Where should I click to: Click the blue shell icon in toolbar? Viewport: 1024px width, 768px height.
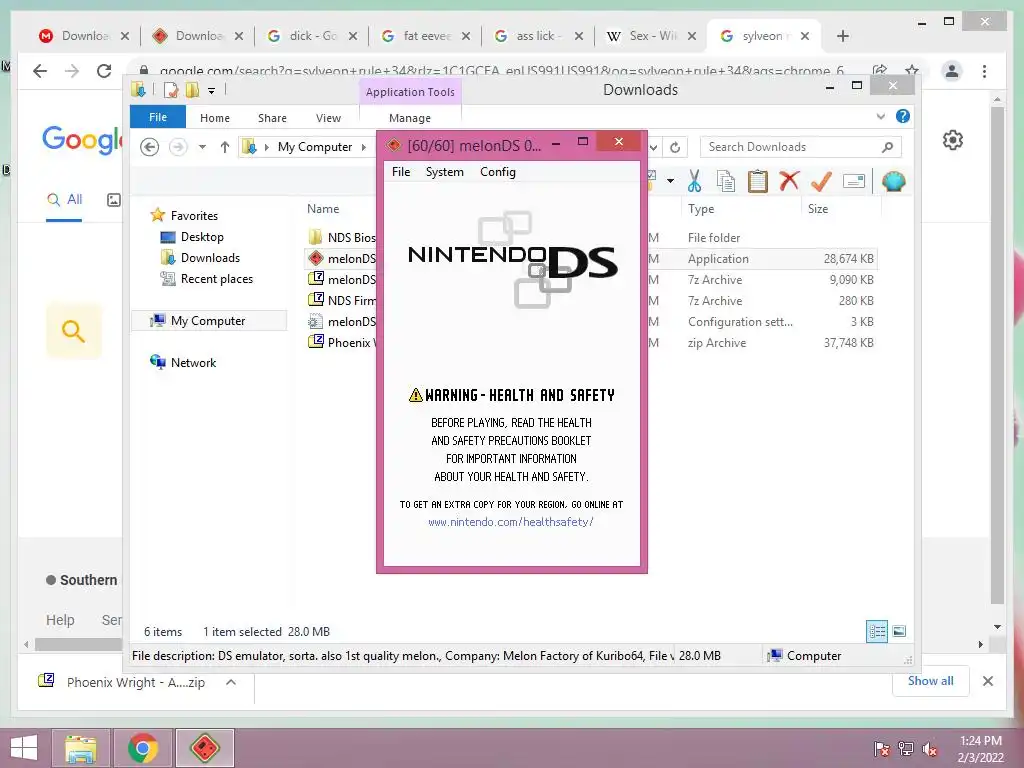pos(893,181)
